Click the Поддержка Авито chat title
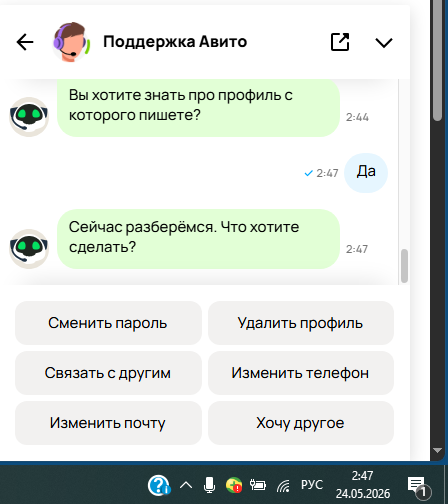The image size is (448, 504). [x=175, y=42]
